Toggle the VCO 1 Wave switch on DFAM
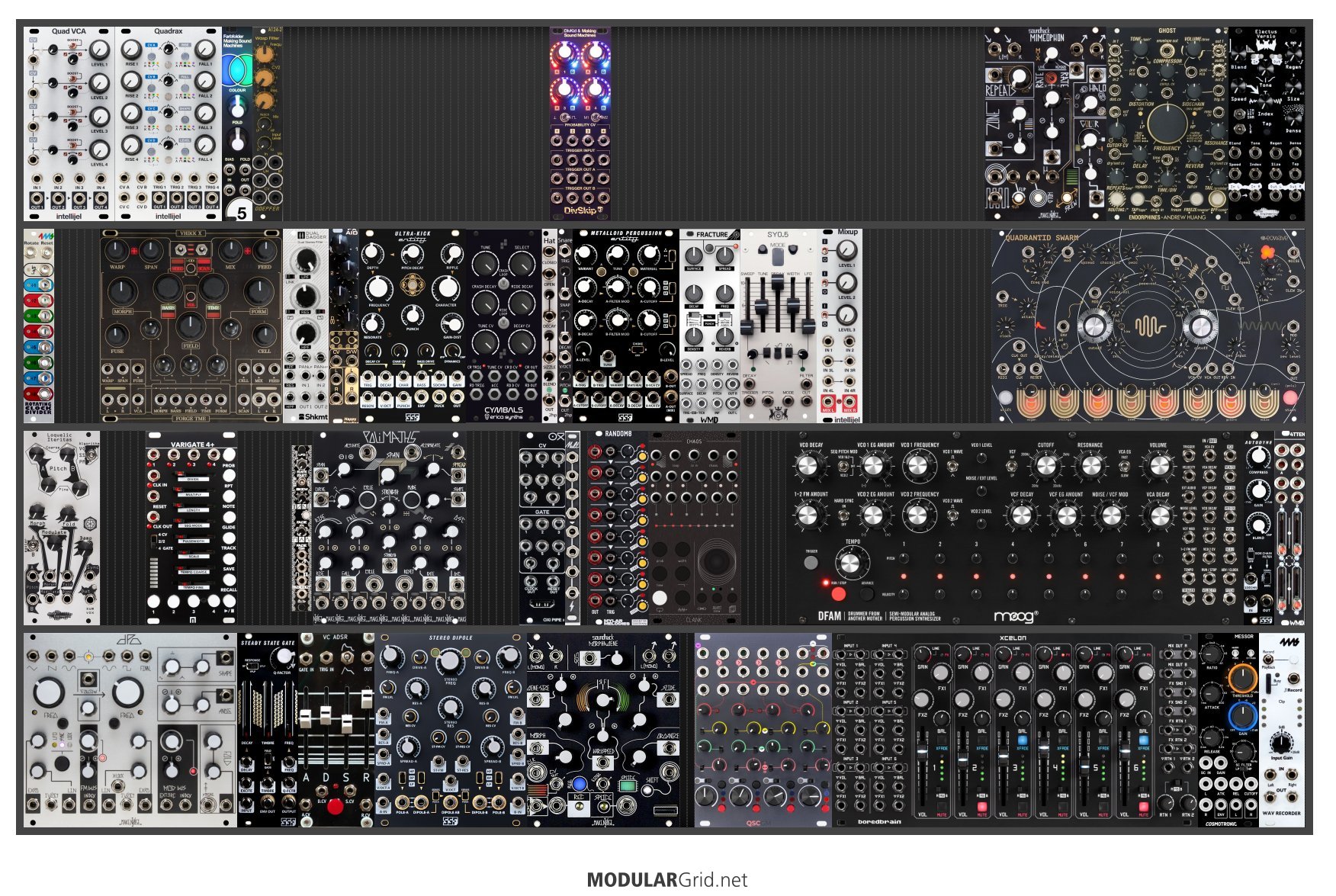 click(x=952, y=466)
